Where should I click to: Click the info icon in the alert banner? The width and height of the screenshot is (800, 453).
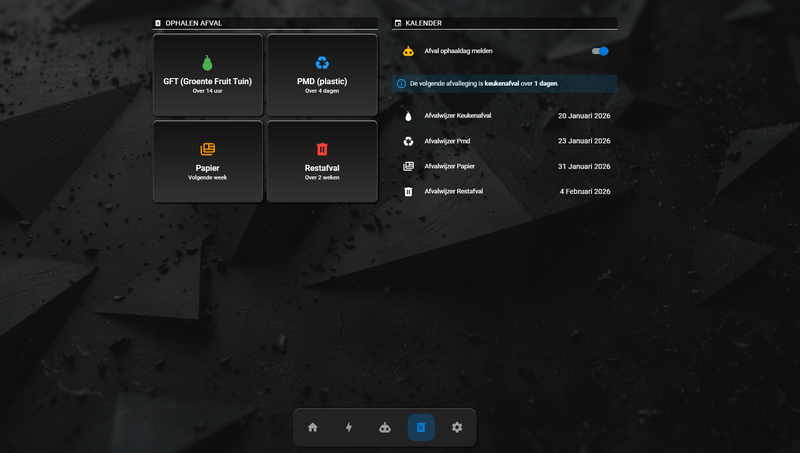(402, 84)
